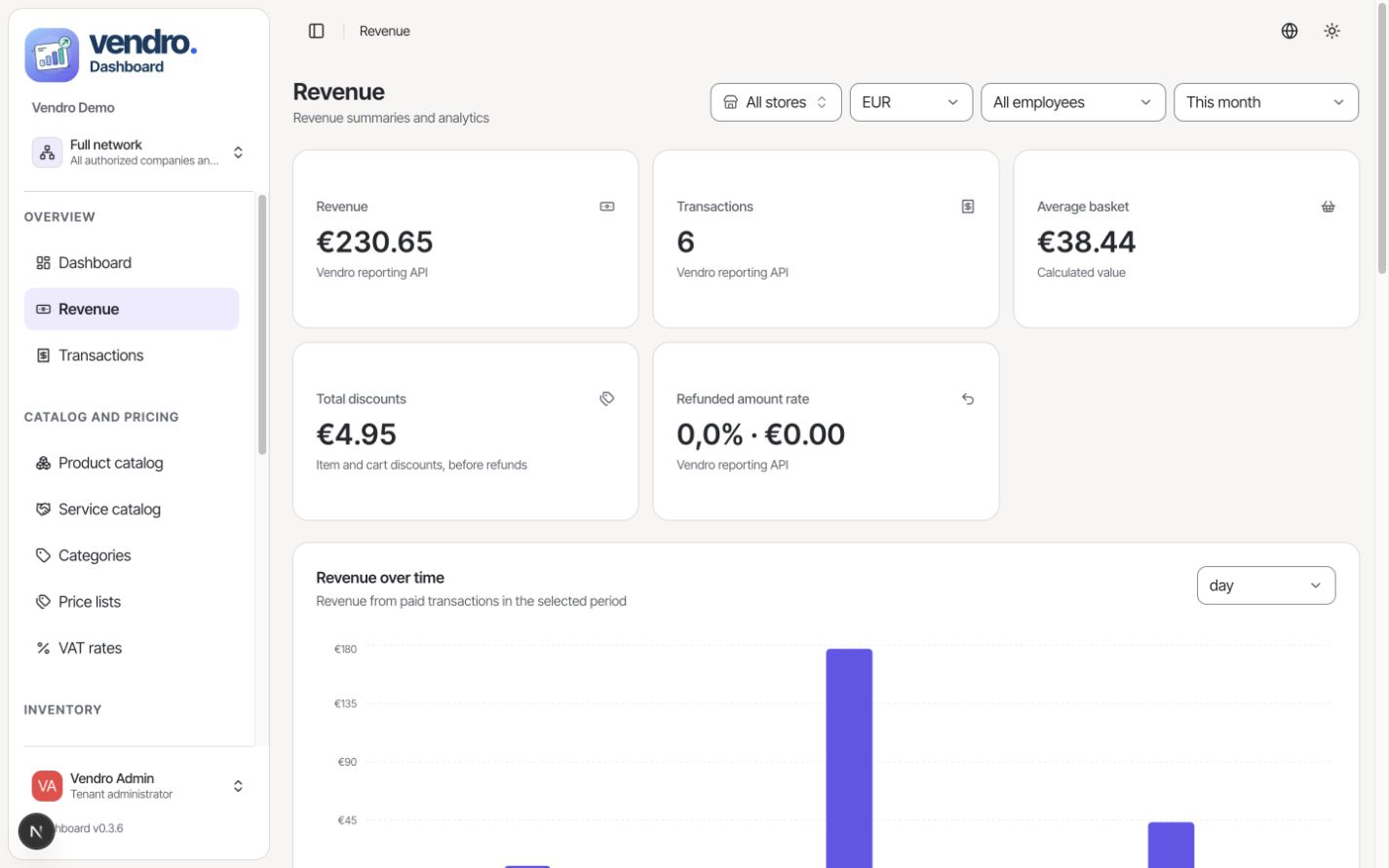Click the 0,0% · €0.00 refund value
Screen dimensions: 1389x868
pos(760,434)
